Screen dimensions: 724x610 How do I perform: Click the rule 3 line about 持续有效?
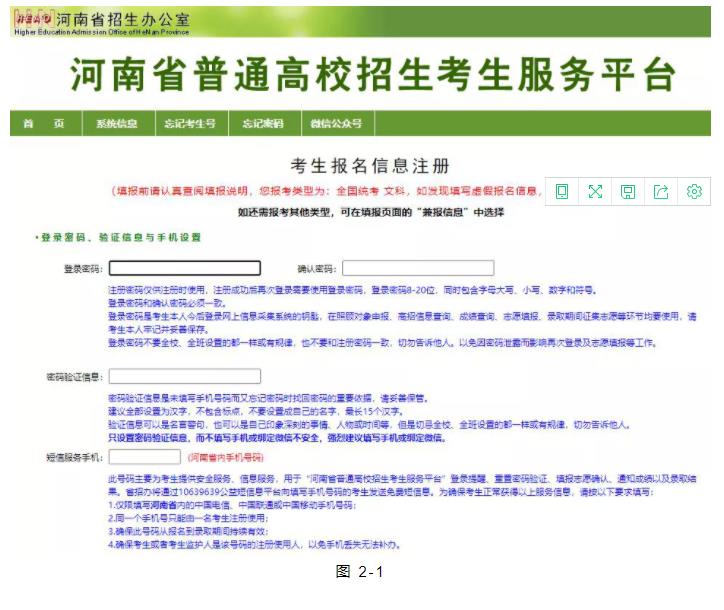point(188,531)
